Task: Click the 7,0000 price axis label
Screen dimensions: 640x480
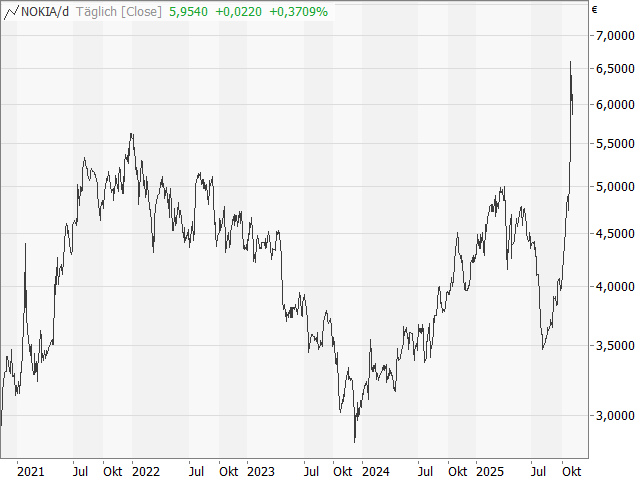Action: tap(615, 35)
